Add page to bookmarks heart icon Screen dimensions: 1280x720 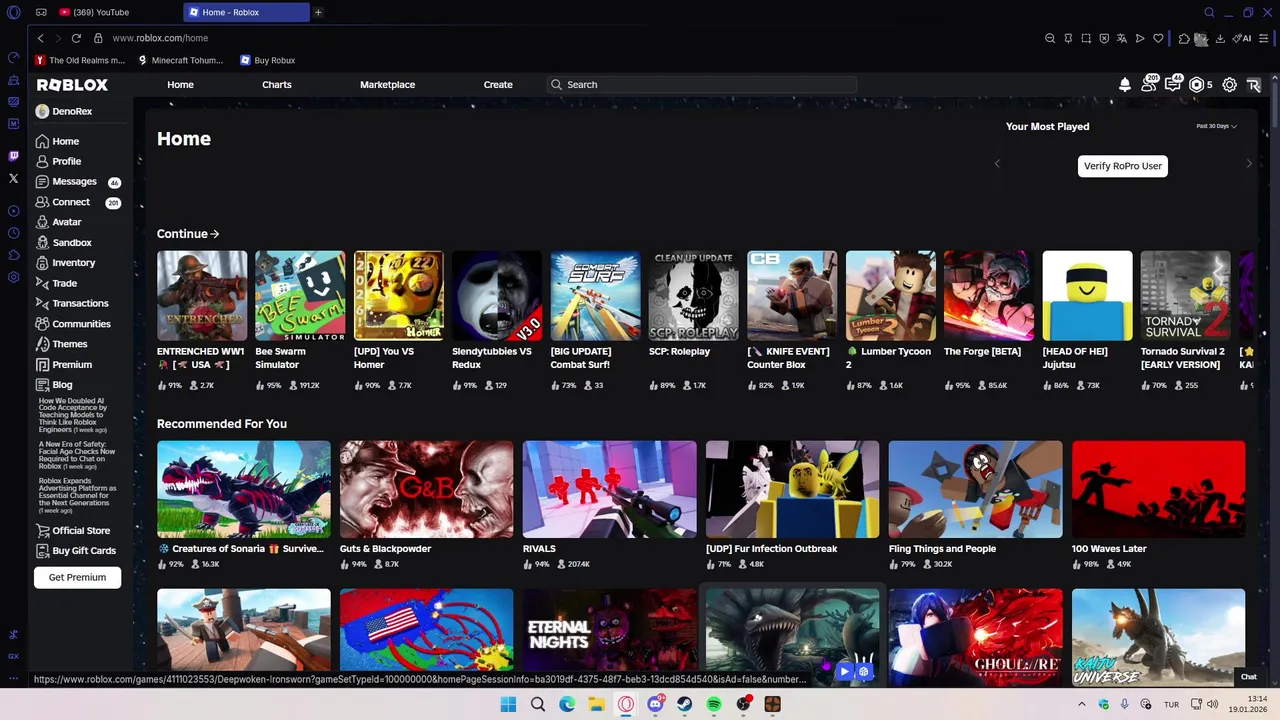point(1158,38)
